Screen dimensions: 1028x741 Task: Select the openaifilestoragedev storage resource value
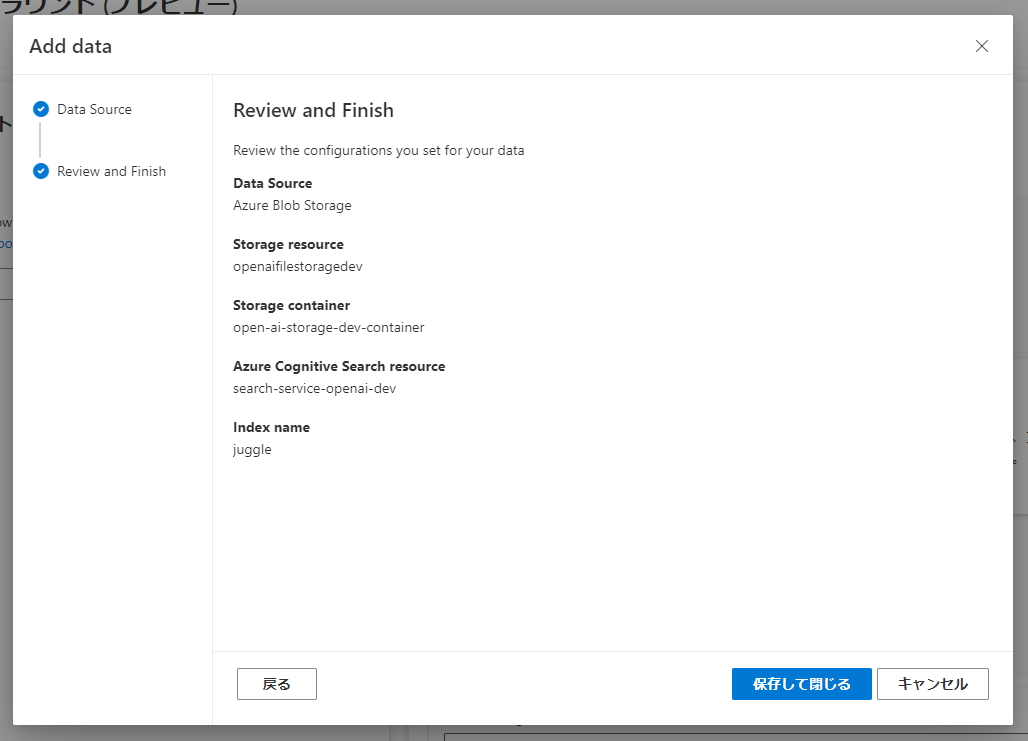click(x=298, y=266)
